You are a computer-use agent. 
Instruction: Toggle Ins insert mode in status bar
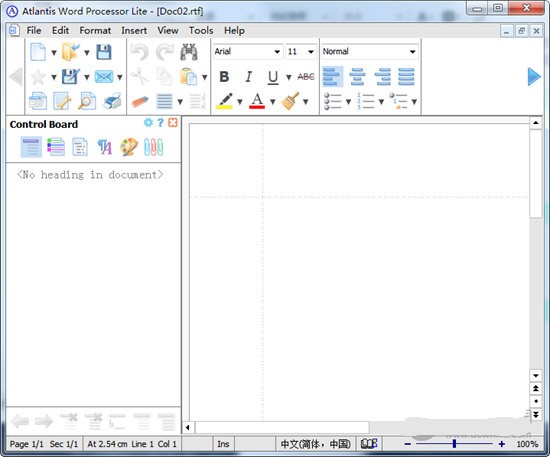pyautogui.click(x=223, y=444)
